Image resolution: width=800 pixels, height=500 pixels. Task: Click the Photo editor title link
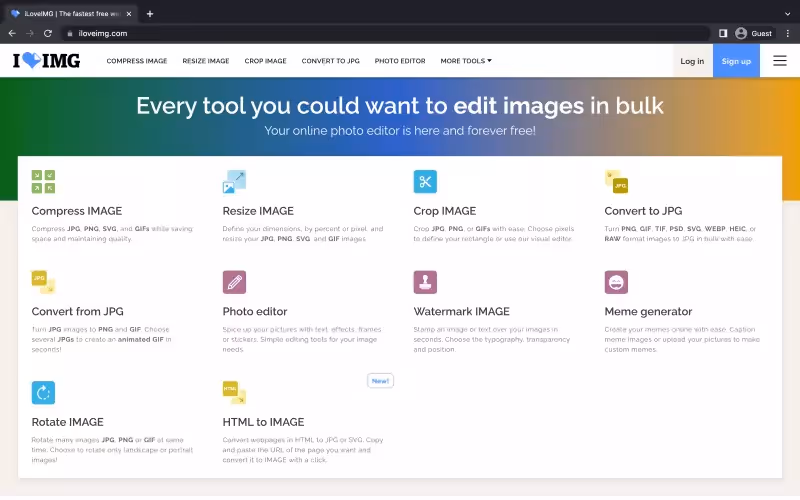pyautogui.click(x=255, y=311)
